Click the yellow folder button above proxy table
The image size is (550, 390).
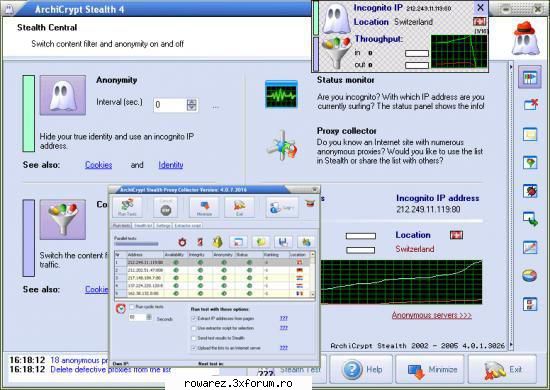[x=261, y=242]
